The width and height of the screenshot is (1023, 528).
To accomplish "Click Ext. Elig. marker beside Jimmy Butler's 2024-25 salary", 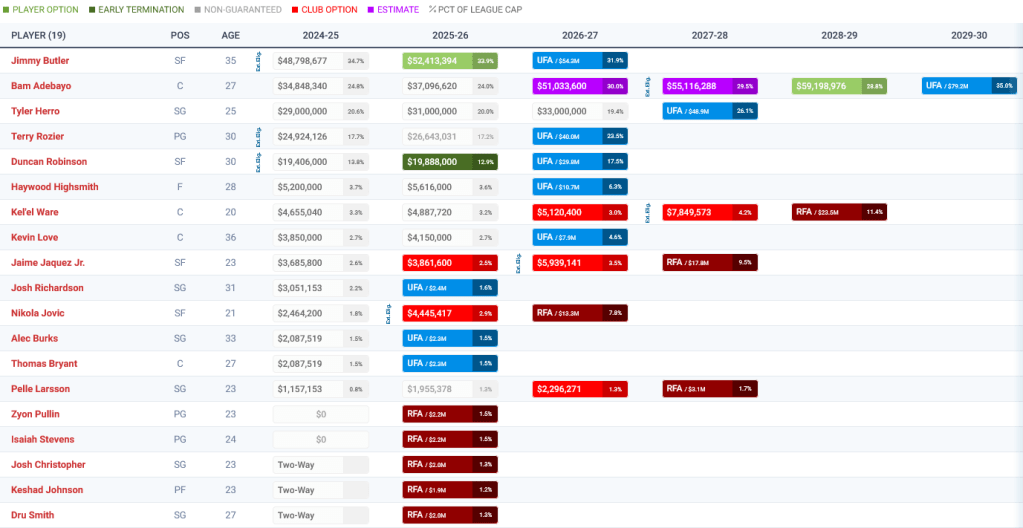I will point(259,61).
